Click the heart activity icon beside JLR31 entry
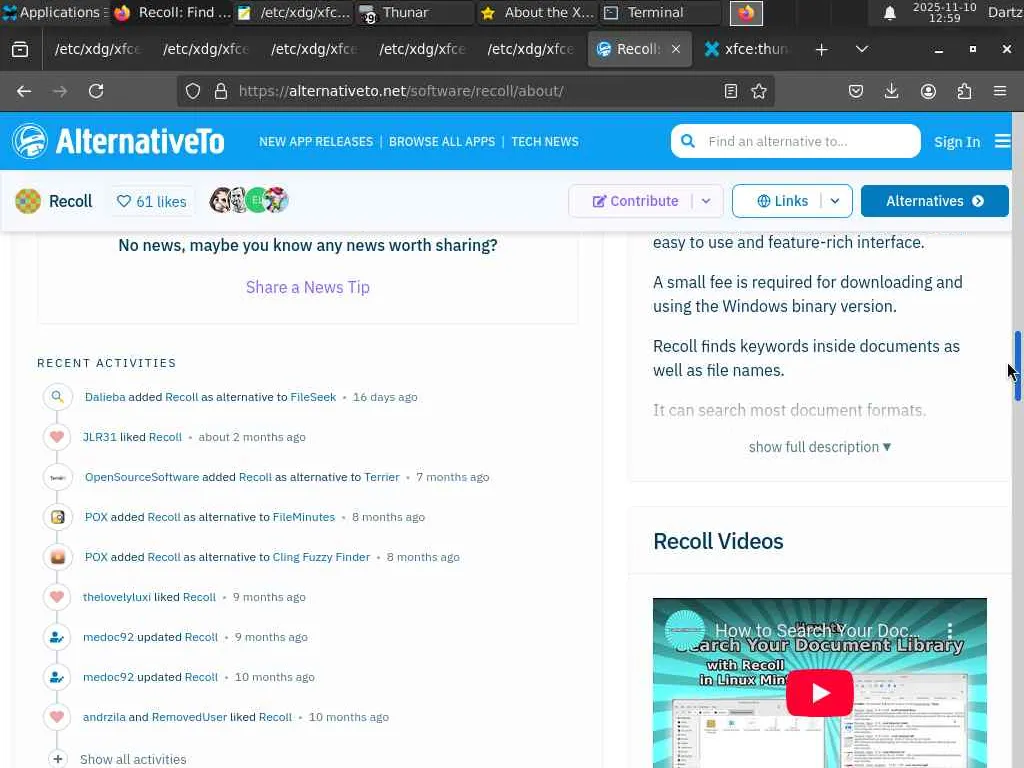Viewport: 1024px width, 768px height. (x=57, y=437)
